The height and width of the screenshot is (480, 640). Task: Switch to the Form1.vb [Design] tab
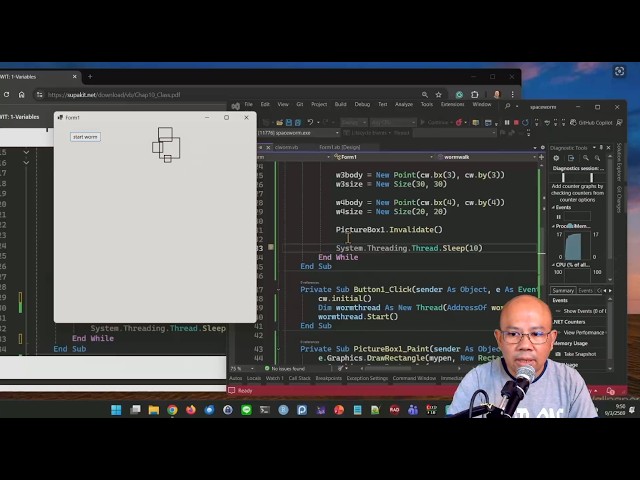pos(340,147)
